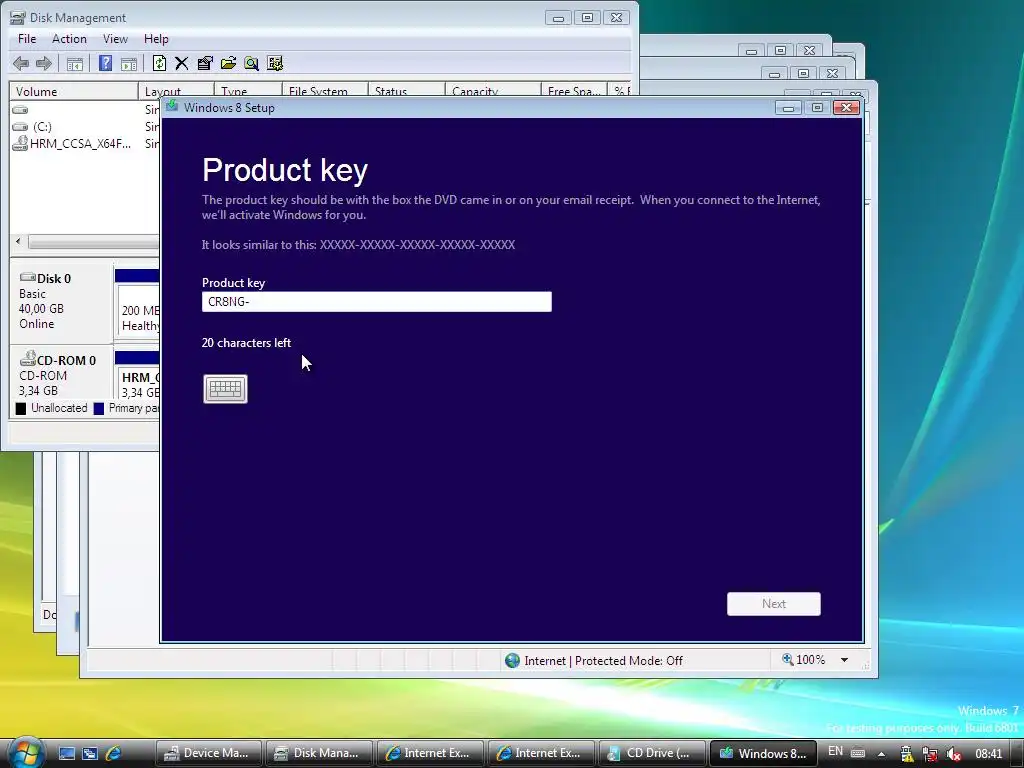Click Switch between windows quick launch icon
Viewport: 1024px width, 768px height.
tap(89, 753)
